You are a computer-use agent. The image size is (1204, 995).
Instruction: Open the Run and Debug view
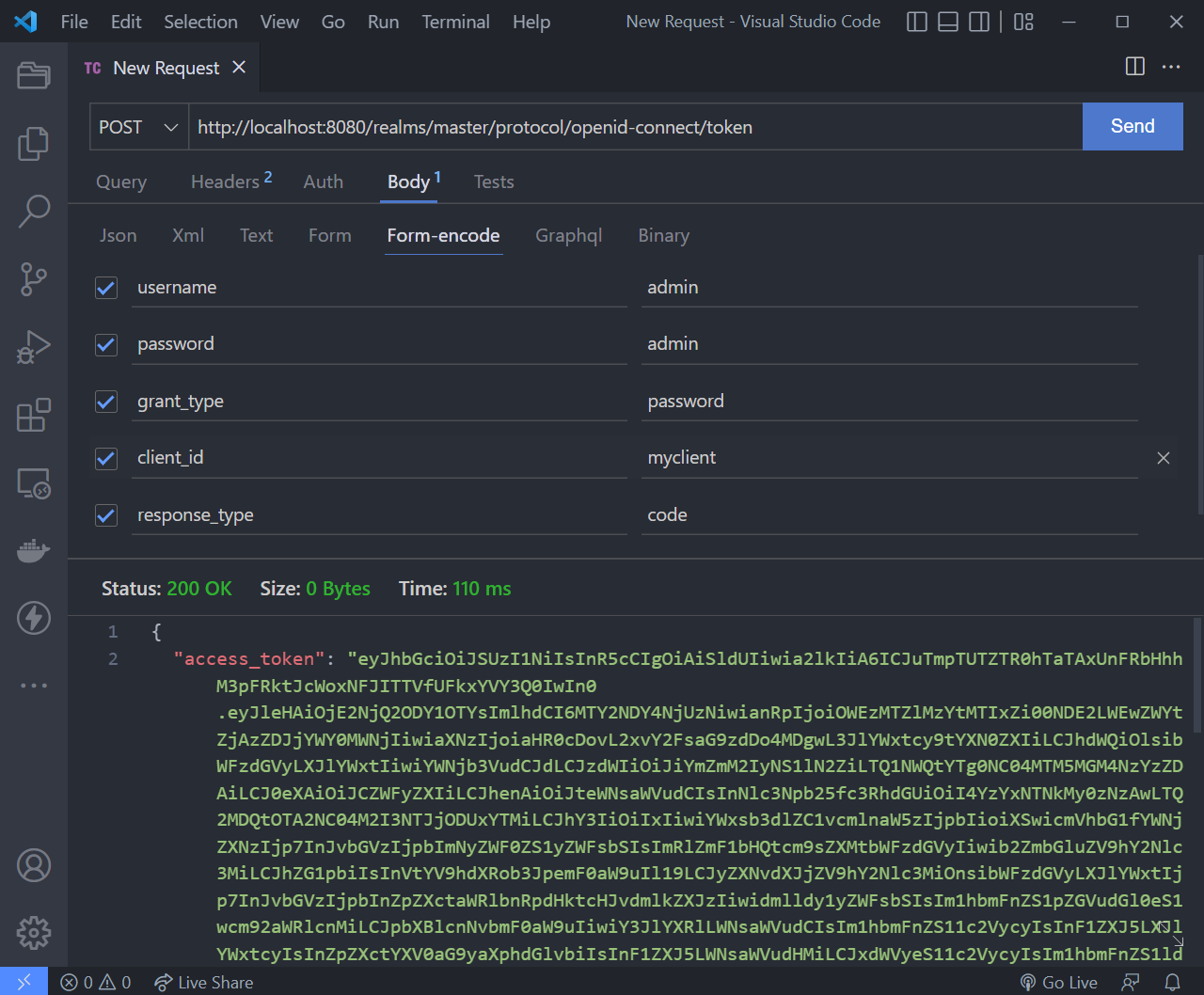tap(34, 347)
